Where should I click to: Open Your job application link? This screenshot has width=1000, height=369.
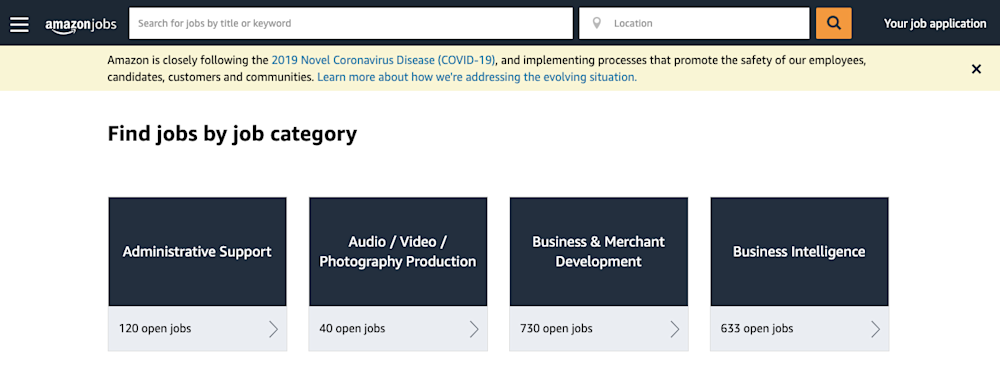click(x=935, y=24)
